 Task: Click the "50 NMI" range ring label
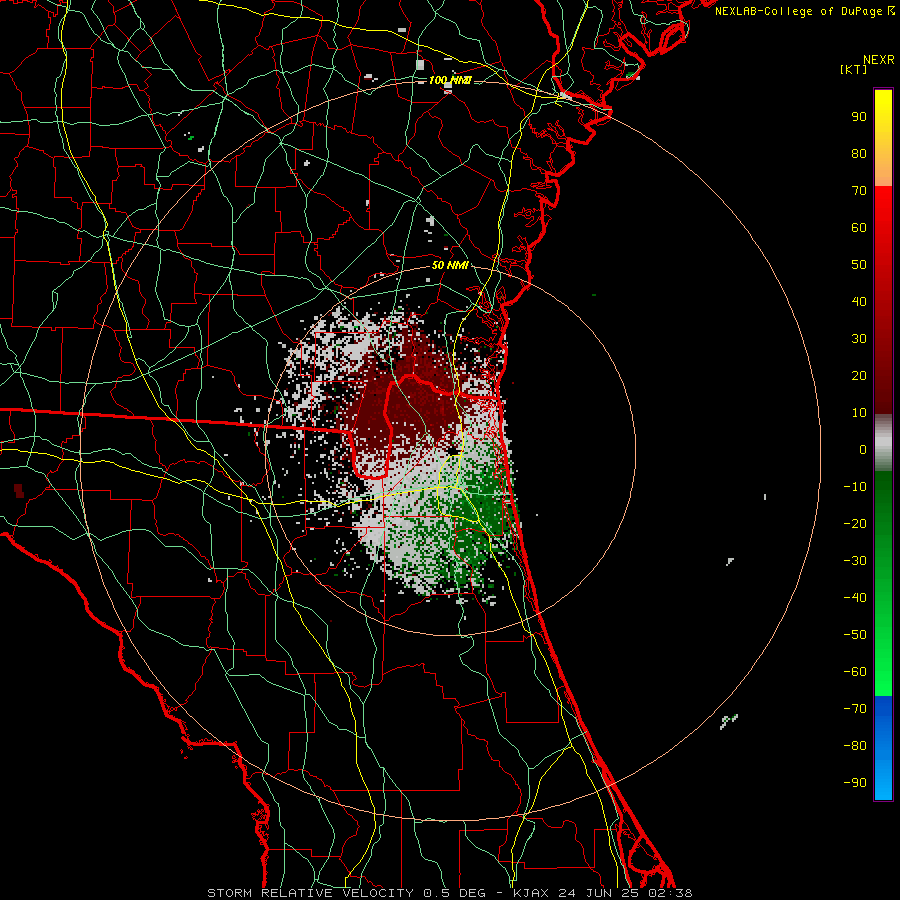pyautogui.click(x=450, y=265)
